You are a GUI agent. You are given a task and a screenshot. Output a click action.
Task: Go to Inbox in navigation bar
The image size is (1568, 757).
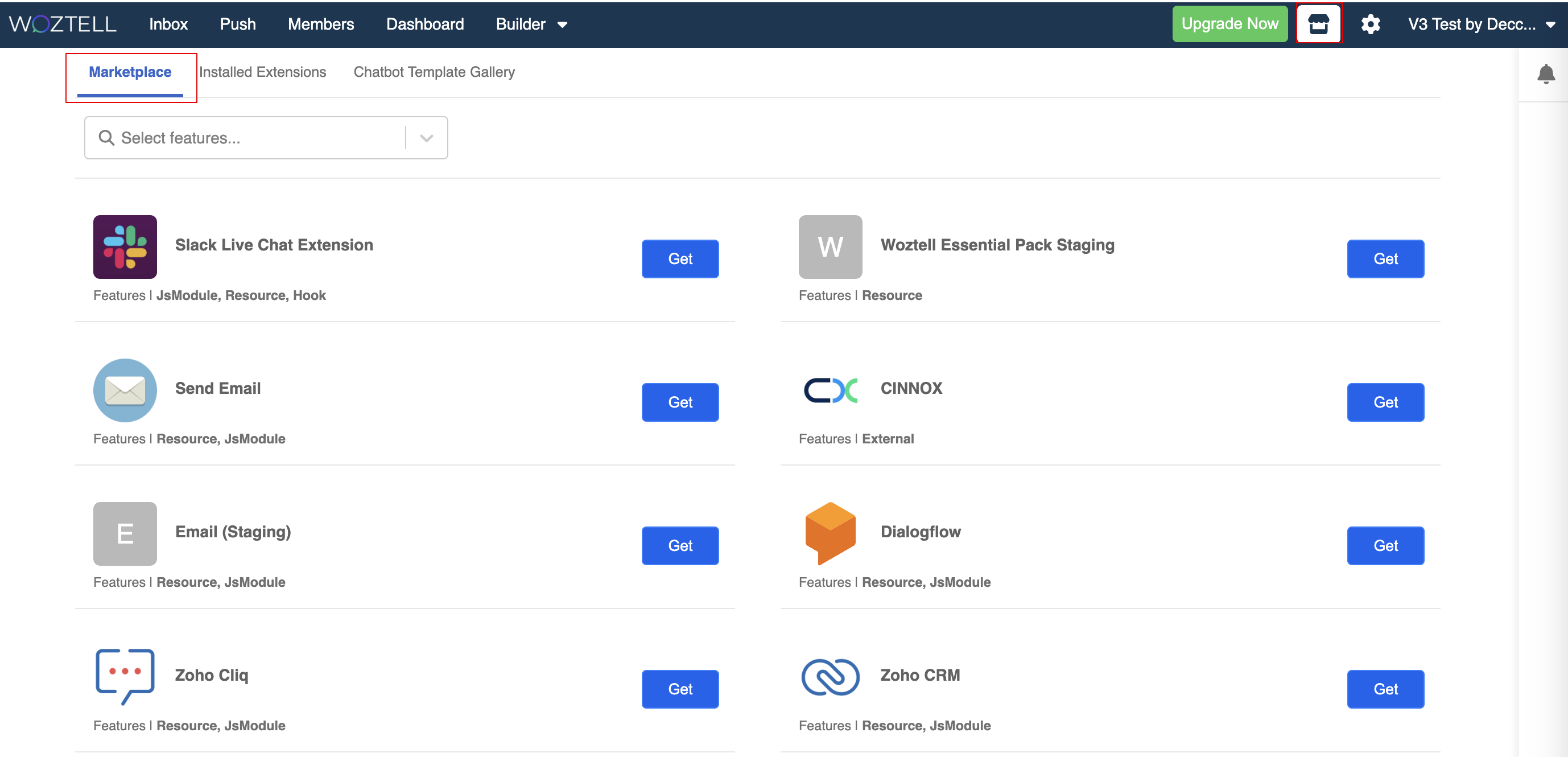tap(168, 24)
